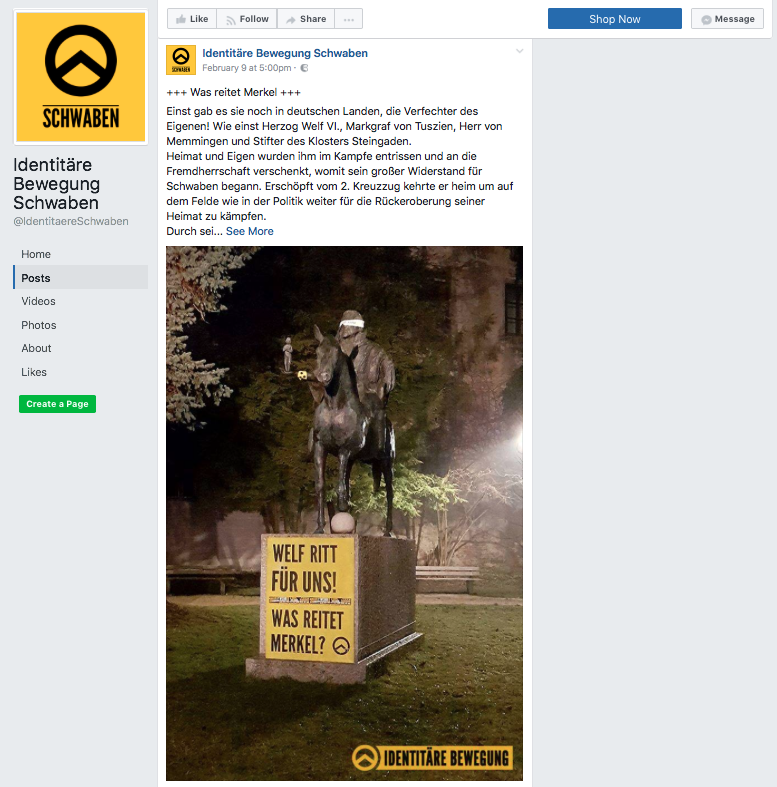This screenshot has height=787, width=777.
Task: Open the statue photo in the post
Action: coord(344,513)
